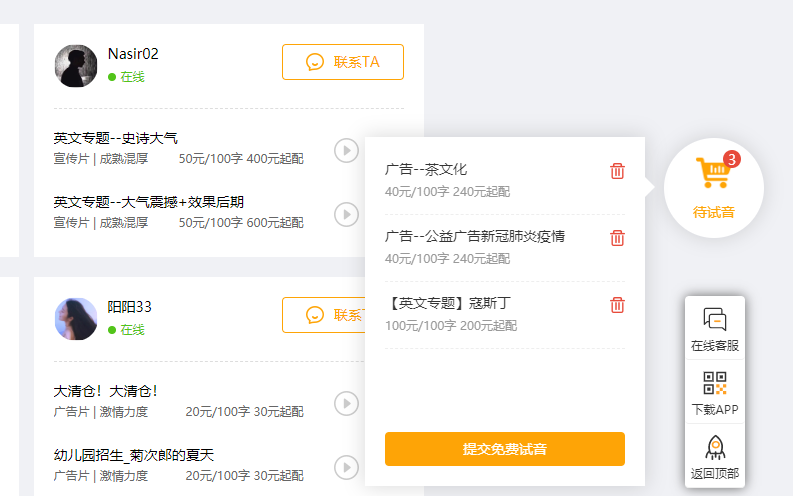Screen dimensions: 793x496
Task: Play the 大清仓！大清仓！ audio sample
Action: pyautogui.click(x=346, y=403)
